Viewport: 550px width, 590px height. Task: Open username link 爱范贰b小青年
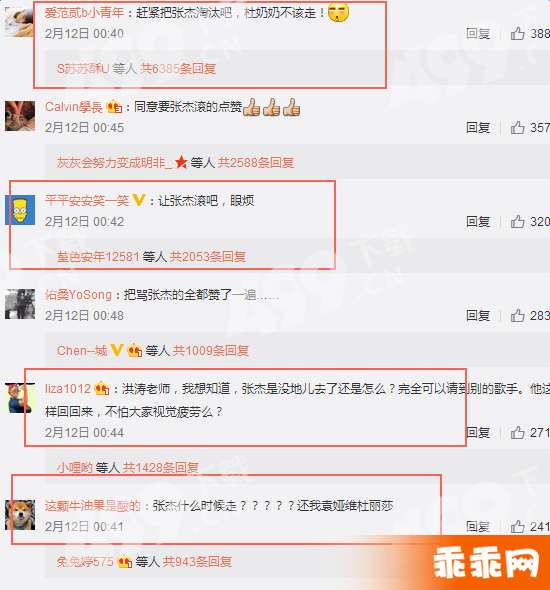click(84, 13)
